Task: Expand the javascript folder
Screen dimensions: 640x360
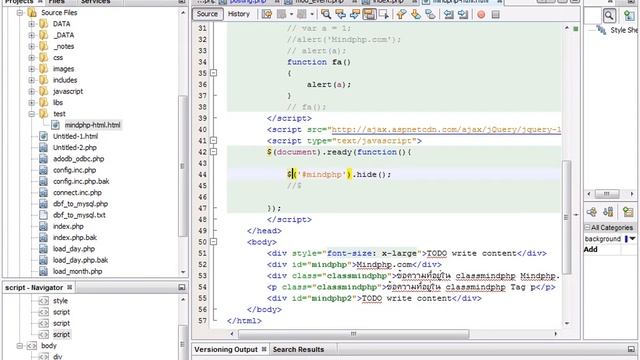Action: (x=31, y=91)
